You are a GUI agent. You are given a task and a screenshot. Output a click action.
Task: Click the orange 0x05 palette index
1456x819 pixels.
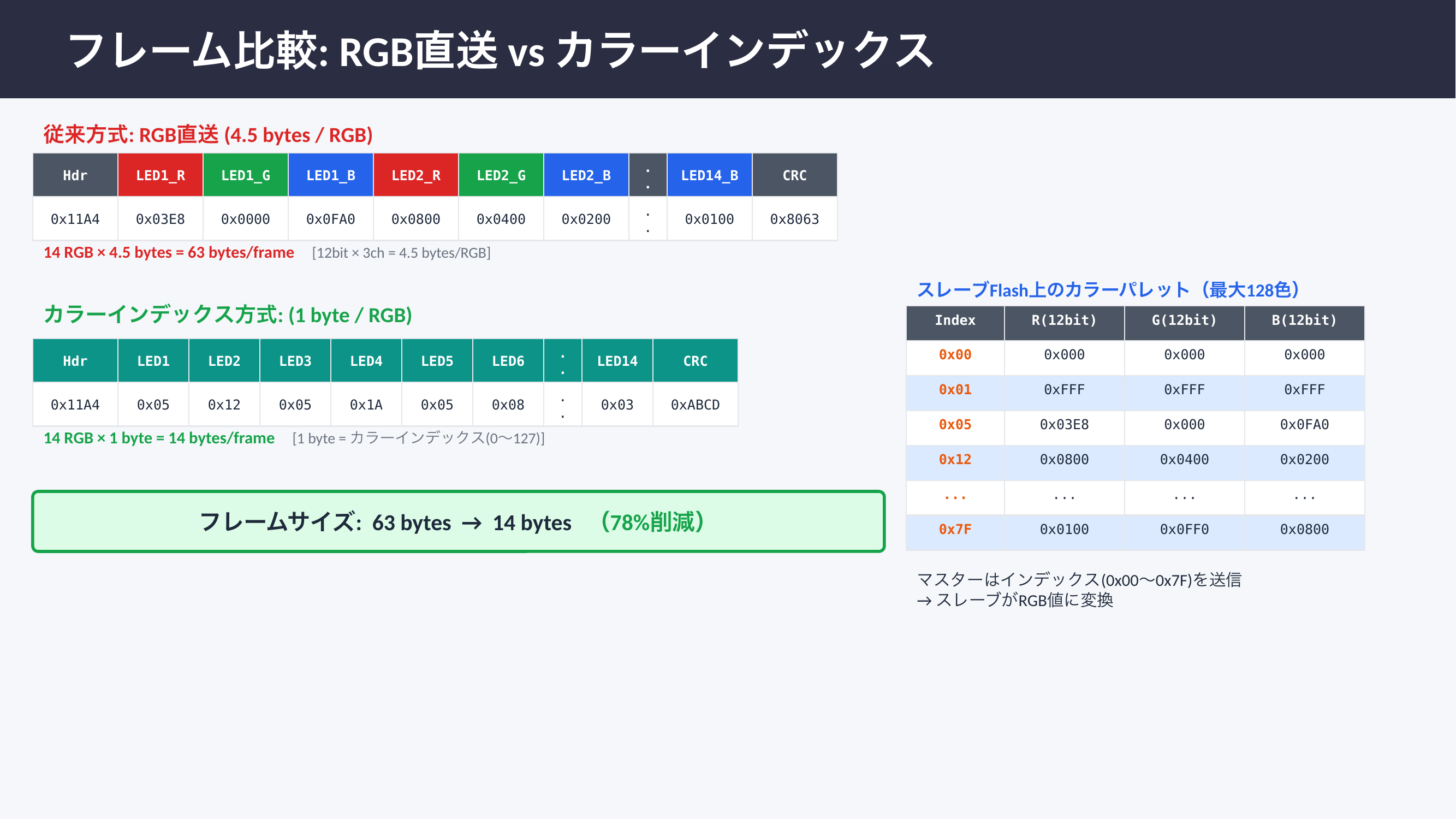coord(955,424)
